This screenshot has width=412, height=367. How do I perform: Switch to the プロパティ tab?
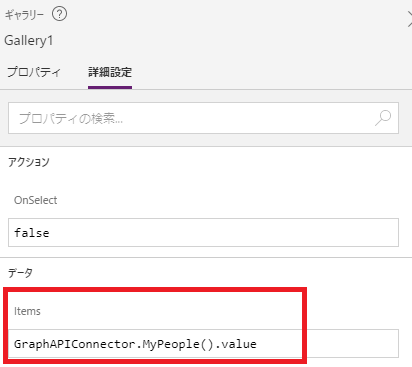pos(34,72)
